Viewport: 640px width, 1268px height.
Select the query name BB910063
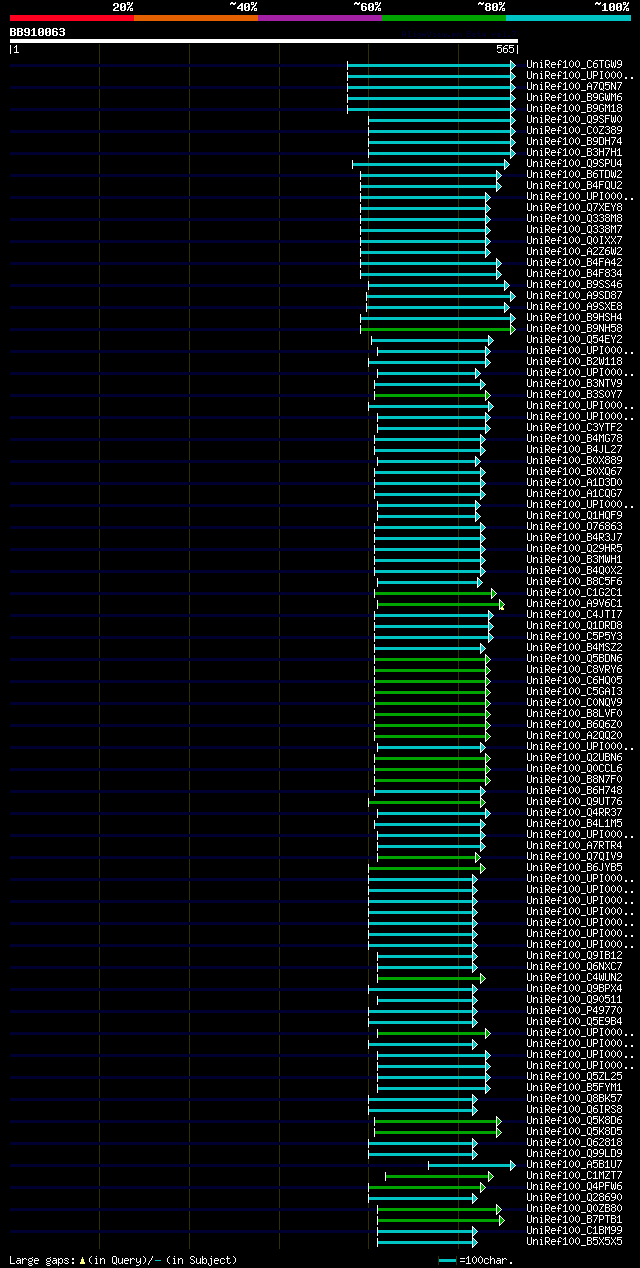click(x=38, y=32)
